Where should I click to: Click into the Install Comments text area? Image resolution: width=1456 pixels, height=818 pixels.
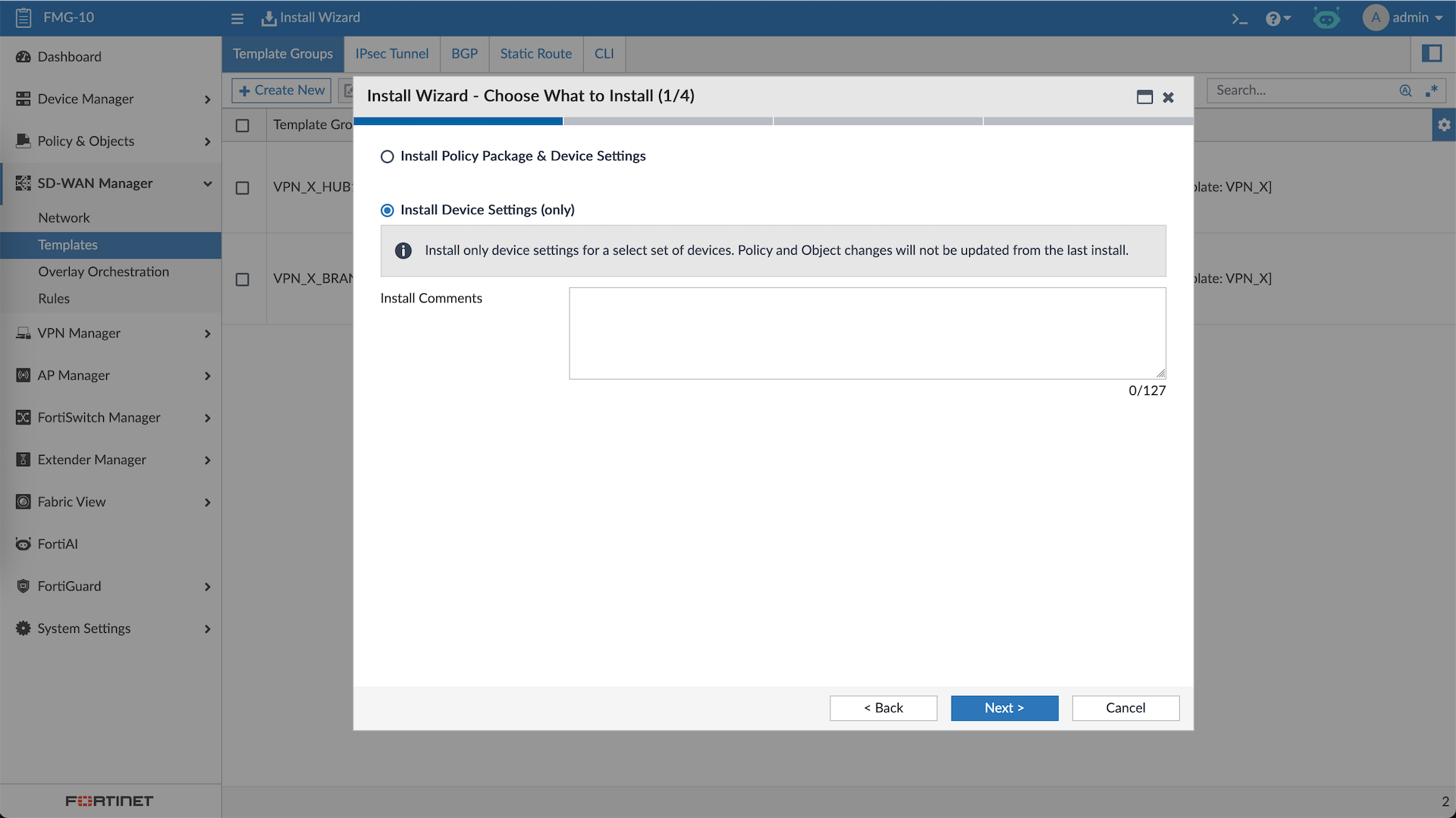click(867, 333)
